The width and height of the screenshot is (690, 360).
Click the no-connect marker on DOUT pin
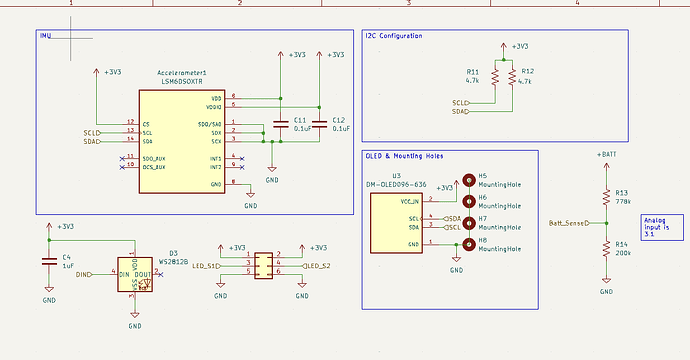161,275
